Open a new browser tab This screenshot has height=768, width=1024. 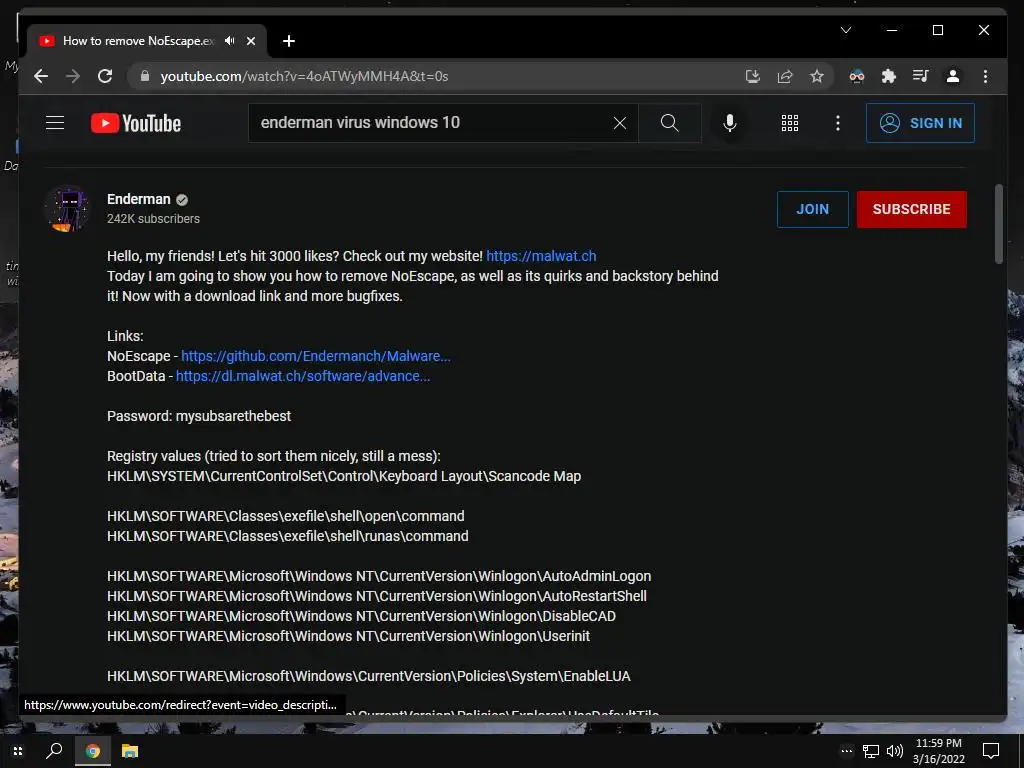pyautogui.click(x=289, y=41)
